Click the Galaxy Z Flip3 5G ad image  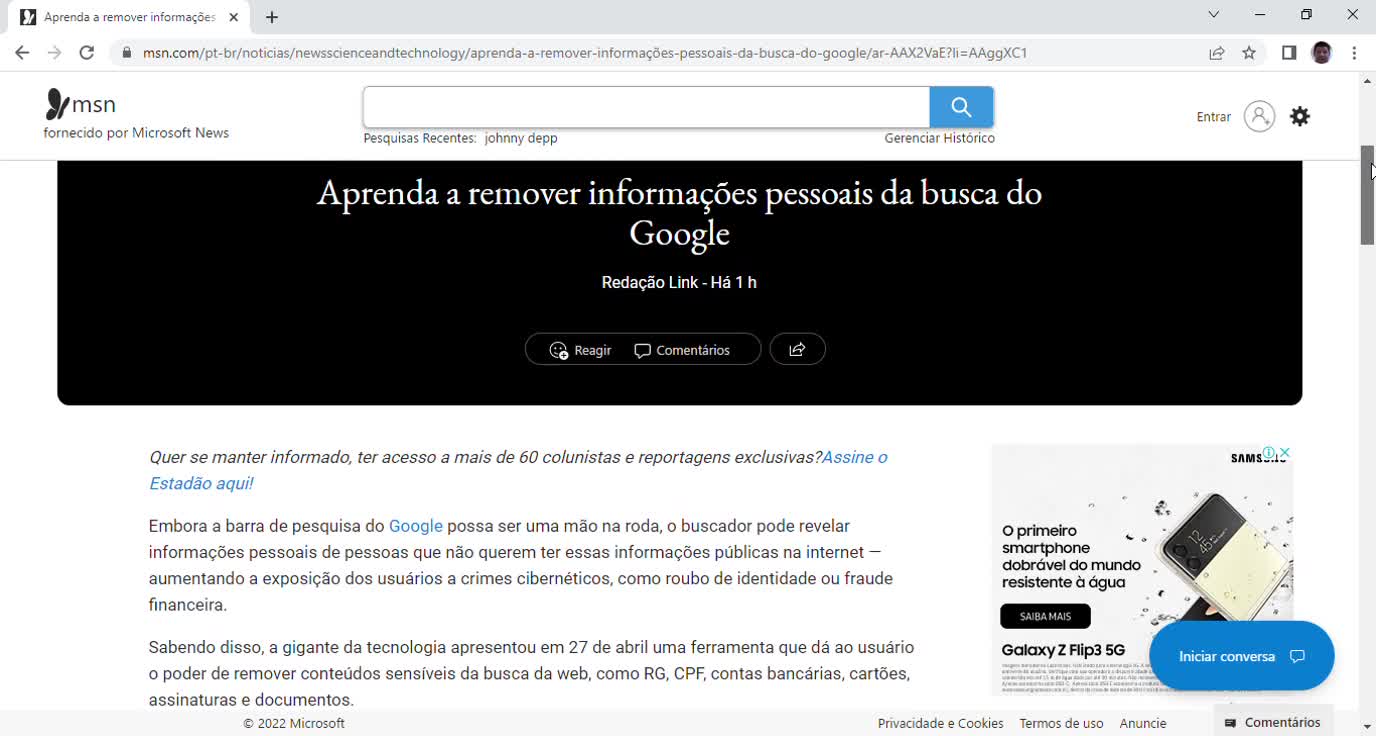1142,570
